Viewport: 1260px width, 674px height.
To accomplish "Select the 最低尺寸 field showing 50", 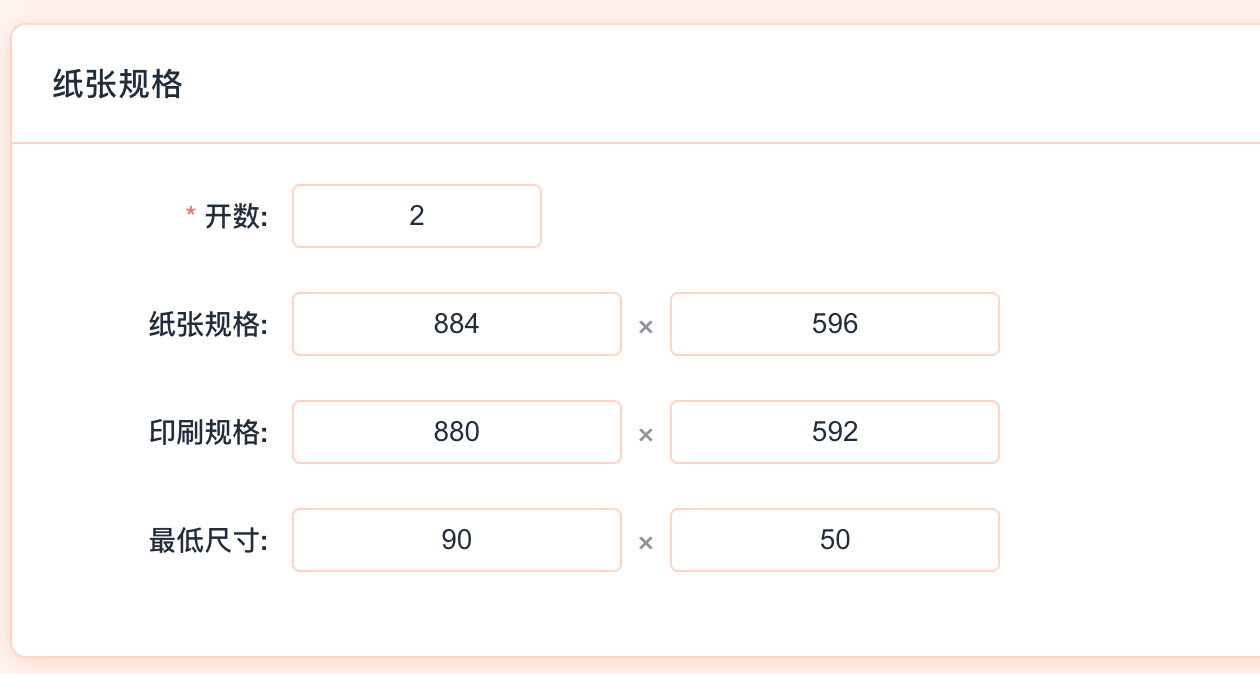I will point(835,540).
